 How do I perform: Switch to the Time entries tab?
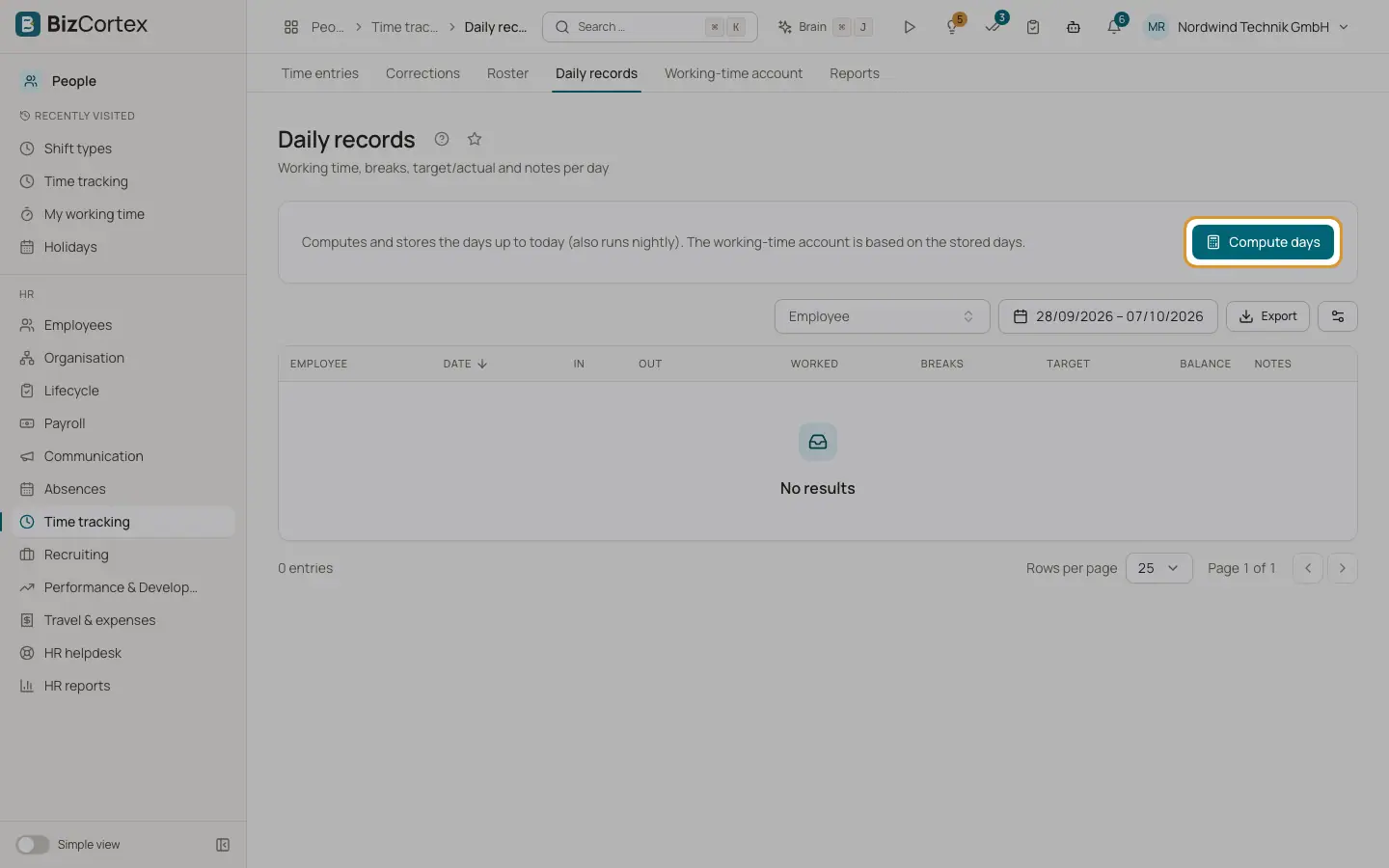[x=320, y=73]
